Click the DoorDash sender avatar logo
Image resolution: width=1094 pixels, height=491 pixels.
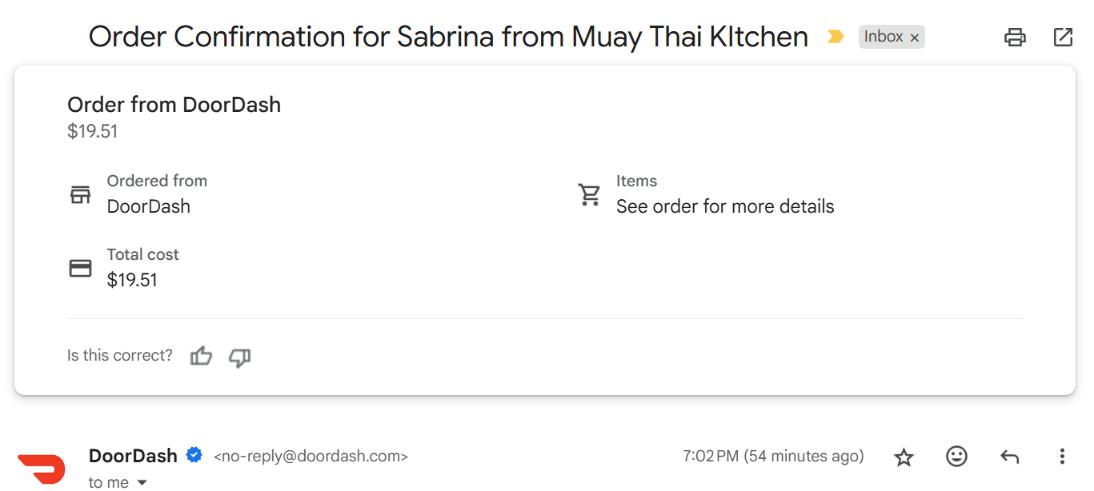41,467
